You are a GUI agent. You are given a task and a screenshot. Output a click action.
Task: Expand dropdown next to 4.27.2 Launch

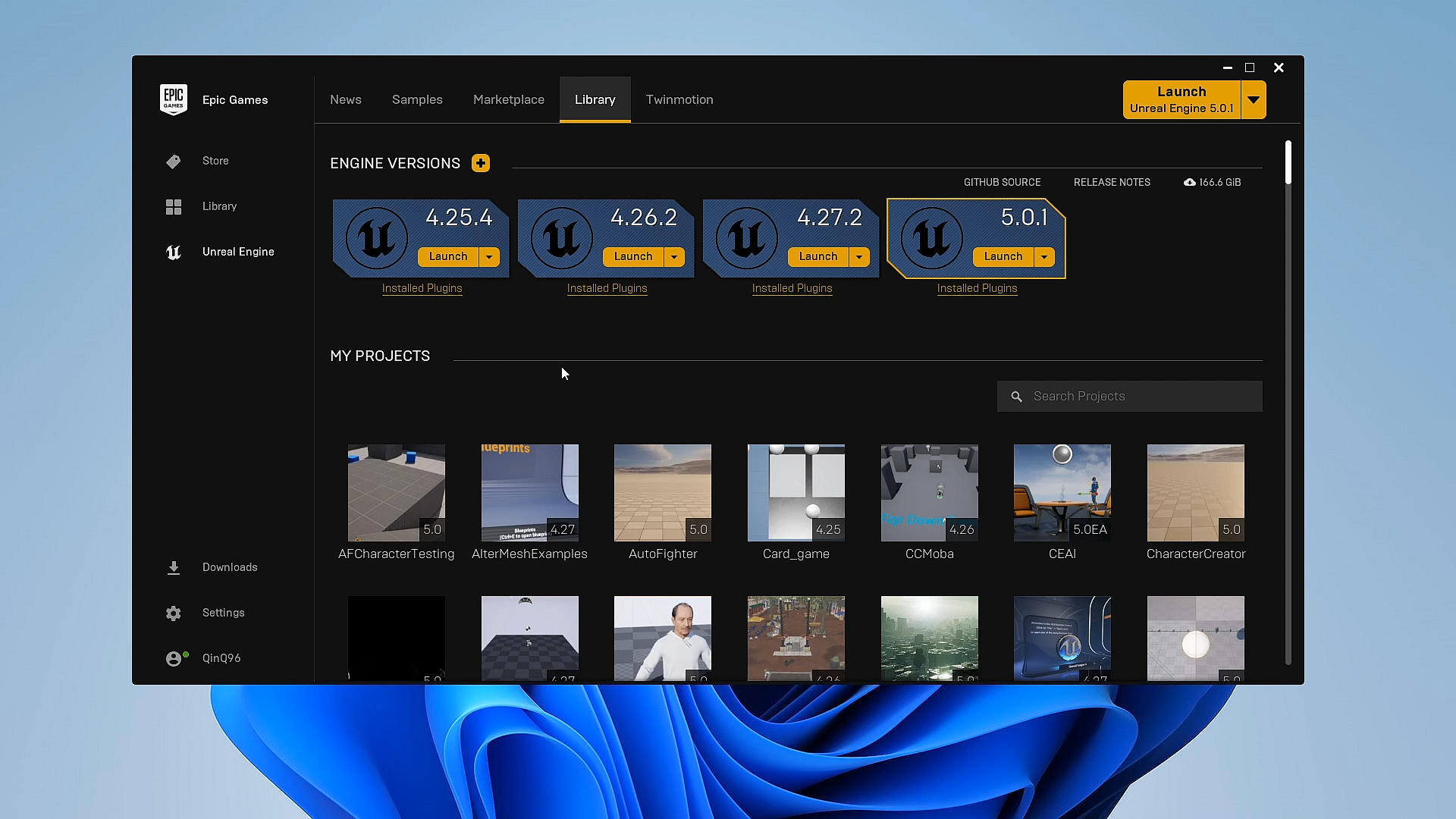click(859, 257)
